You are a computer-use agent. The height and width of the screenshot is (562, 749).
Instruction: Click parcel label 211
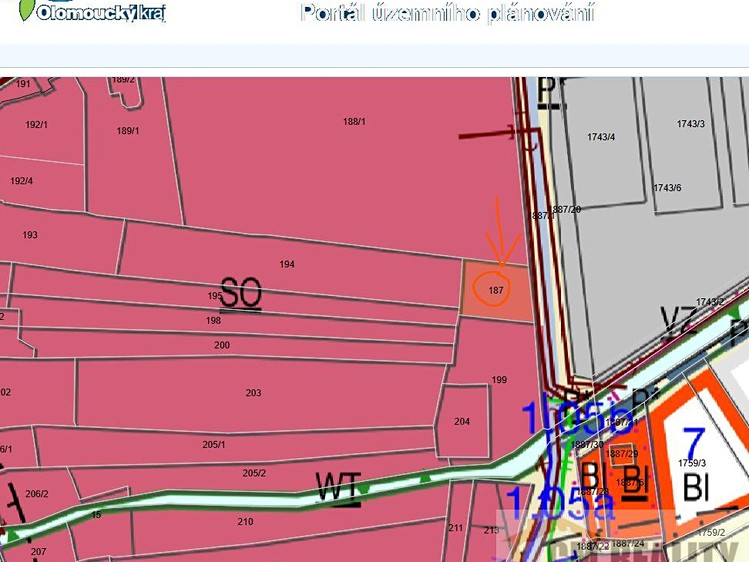click(x=456, y=528)
